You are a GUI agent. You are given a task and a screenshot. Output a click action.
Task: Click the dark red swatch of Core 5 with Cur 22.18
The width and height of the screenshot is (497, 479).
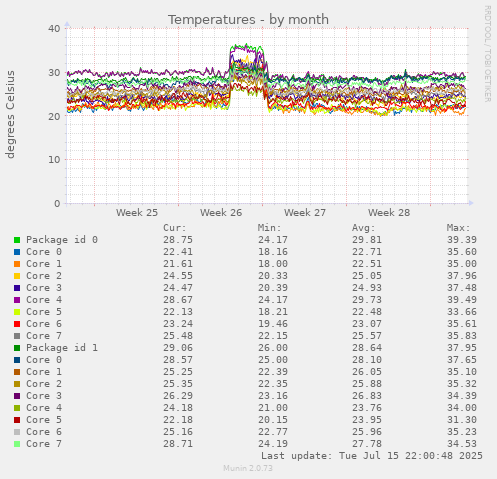point(17,420)
